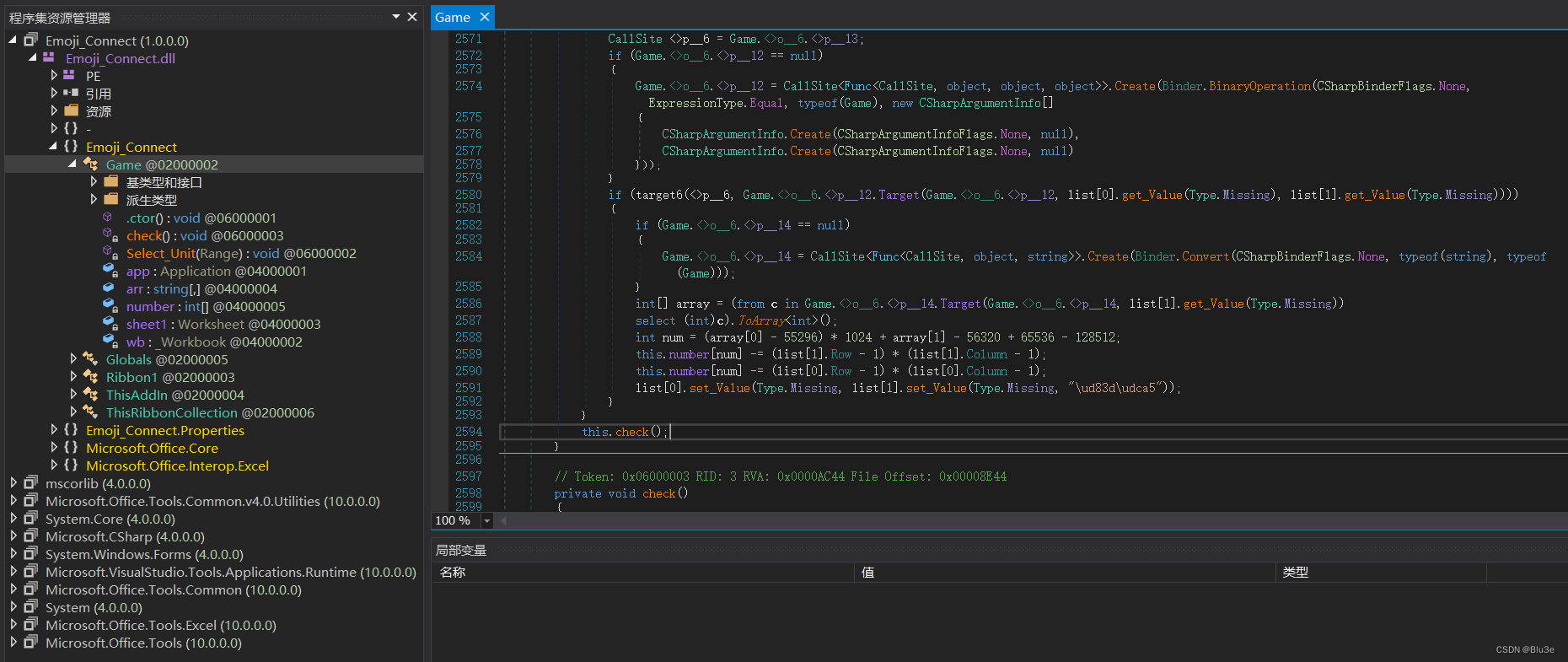Click the Emoji_Connect assembly icon

[31, 40]
